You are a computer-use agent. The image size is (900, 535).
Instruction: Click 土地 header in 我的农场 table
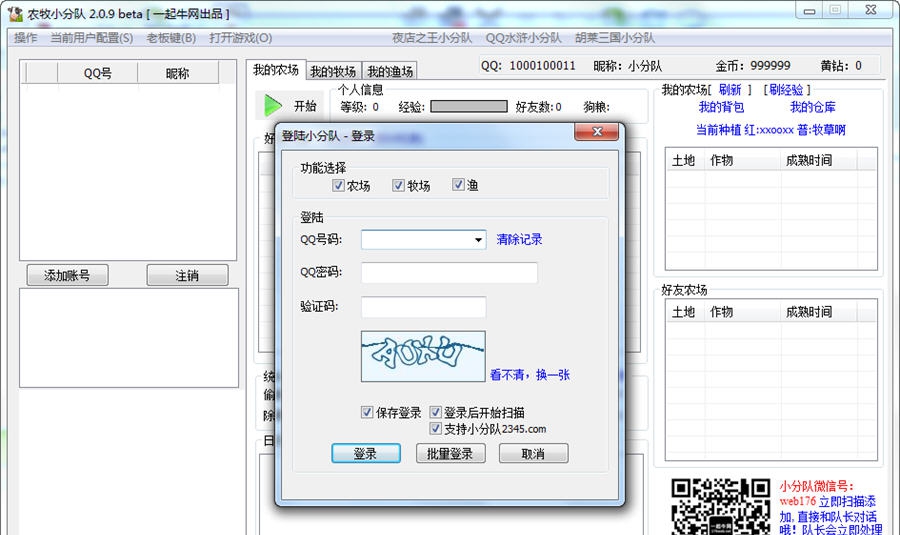684,160
